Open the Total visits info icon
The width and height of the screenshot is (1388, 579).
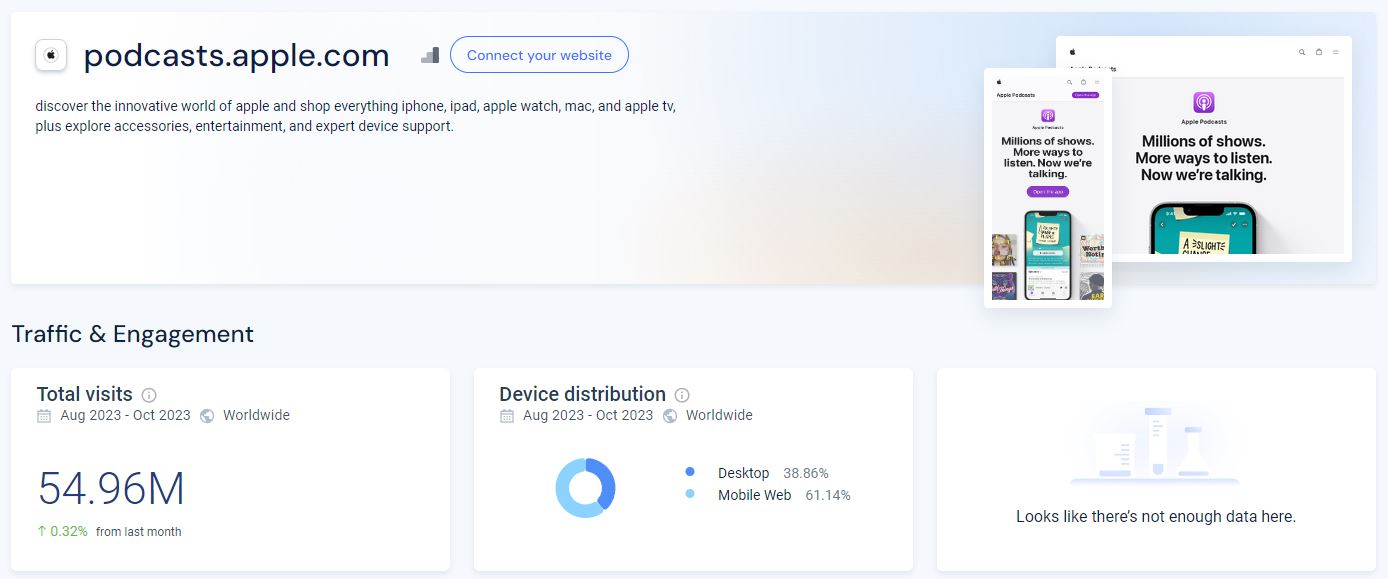(149, 395)
